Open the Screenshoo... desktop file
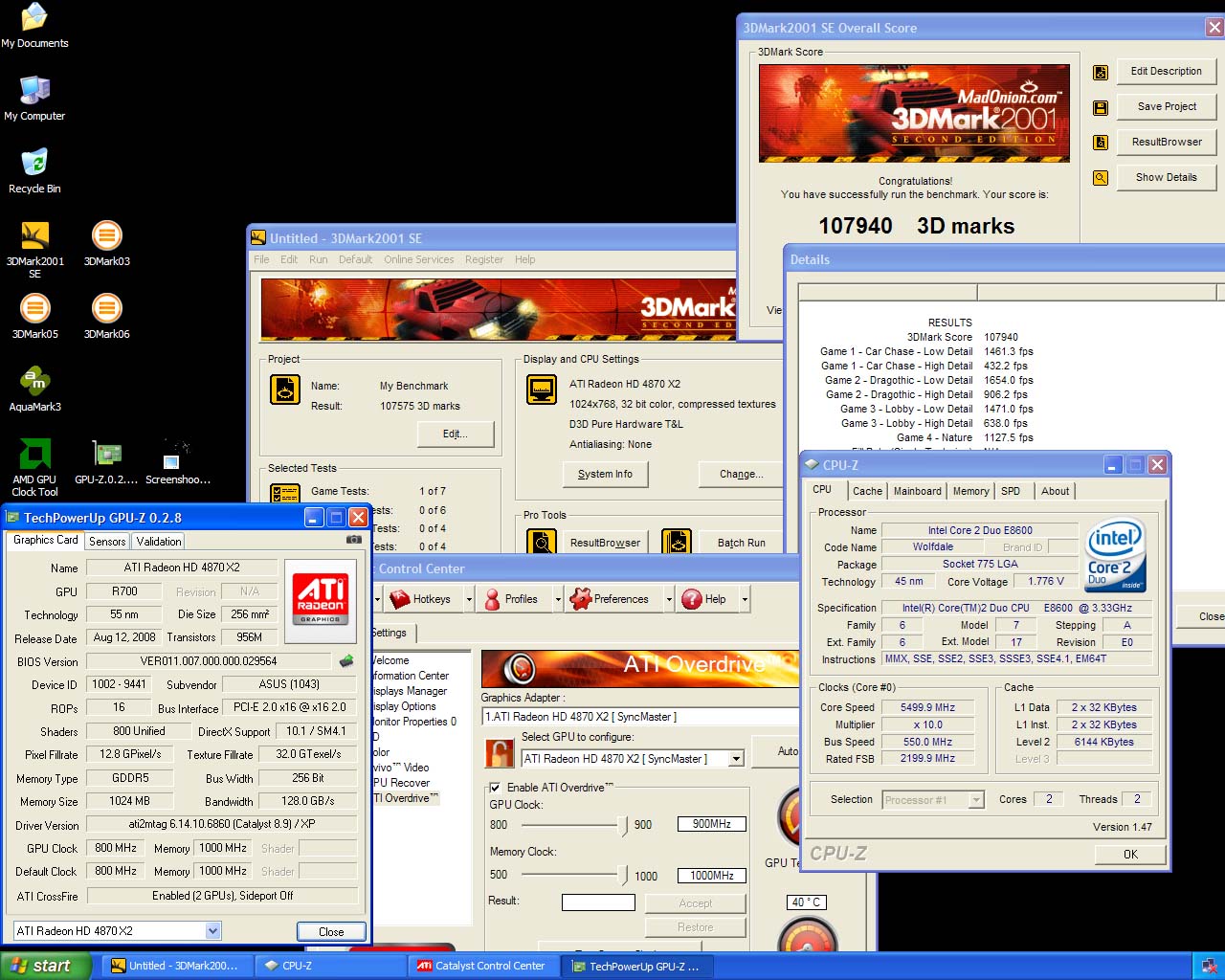 tap(178, 460)
